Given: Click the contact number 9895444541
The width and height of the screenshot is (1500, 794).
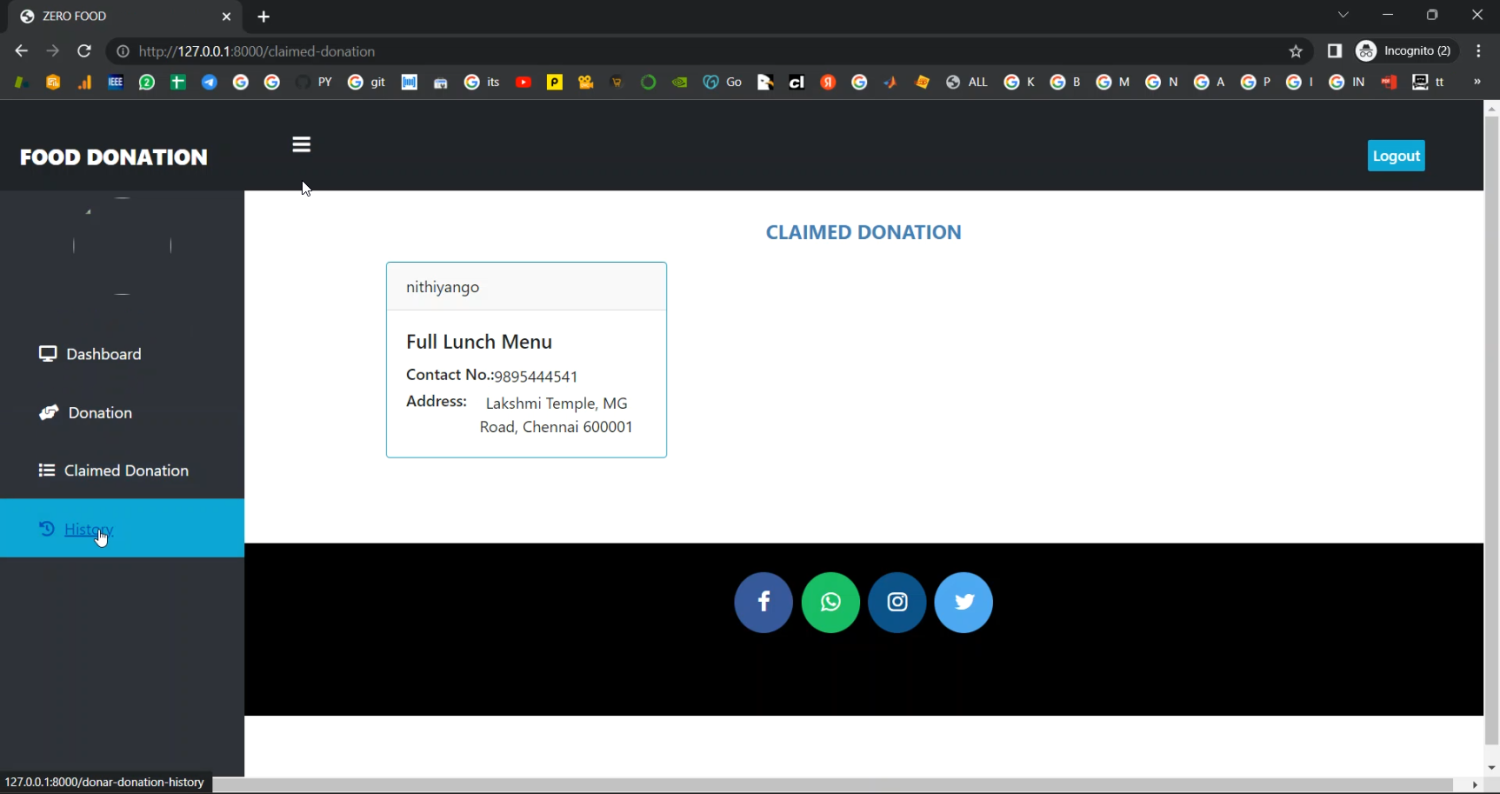Looking at the screenshot, I should pos(536,377).
